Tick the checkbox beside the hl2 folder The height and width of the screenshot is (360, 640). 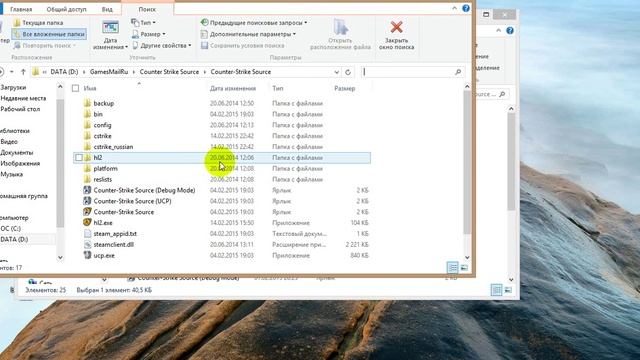click(x=79, y=158)
